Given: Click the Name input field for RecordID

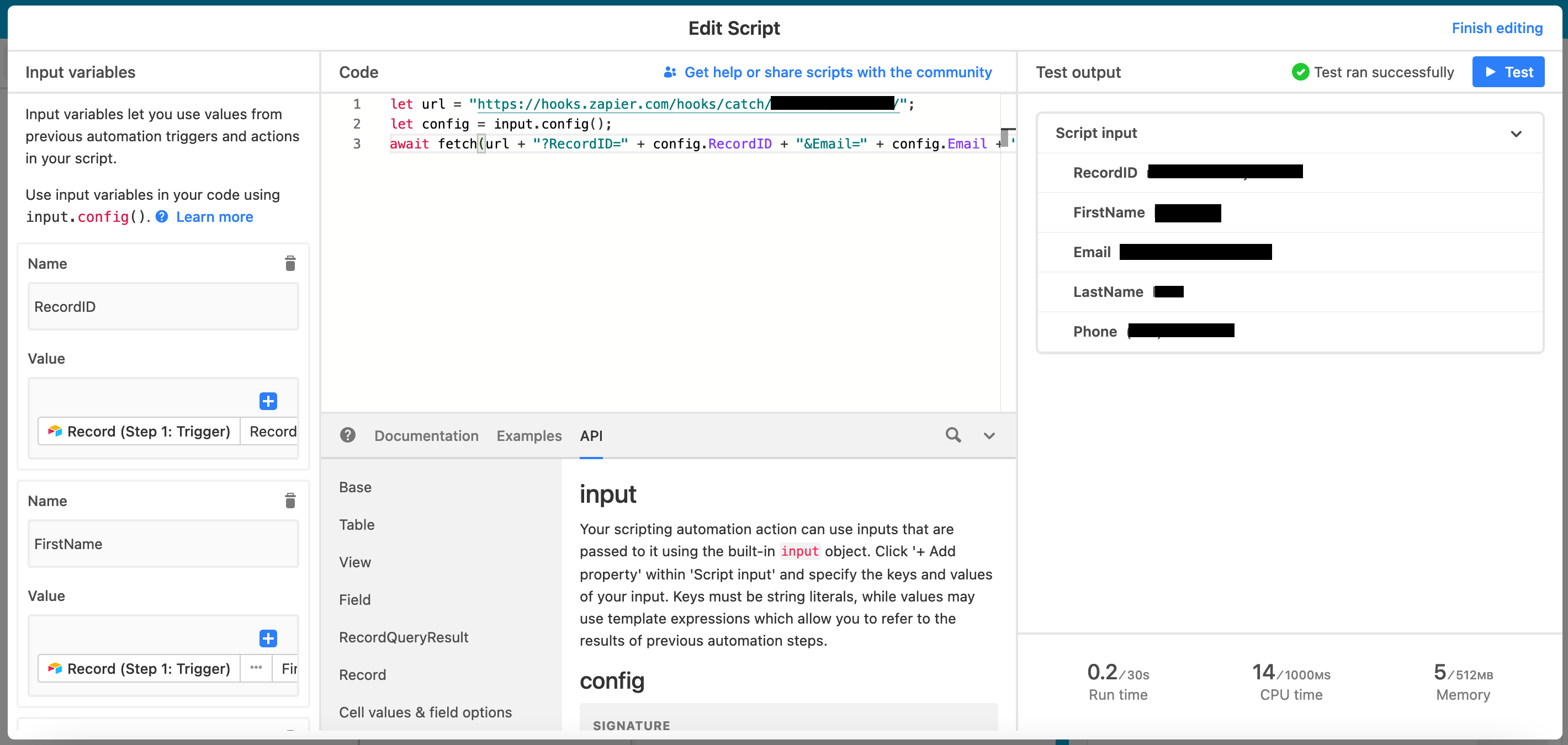Looking at the screenshot, I should click(163, 306).
